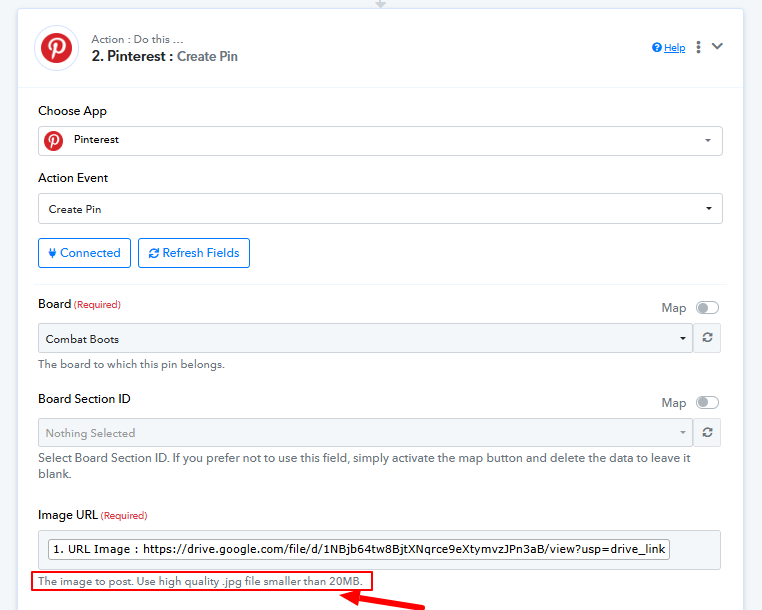This screenshot has width=762, height=610.
Task: Click the 'Board Section ID' field label
Action: tap(84, 399)
